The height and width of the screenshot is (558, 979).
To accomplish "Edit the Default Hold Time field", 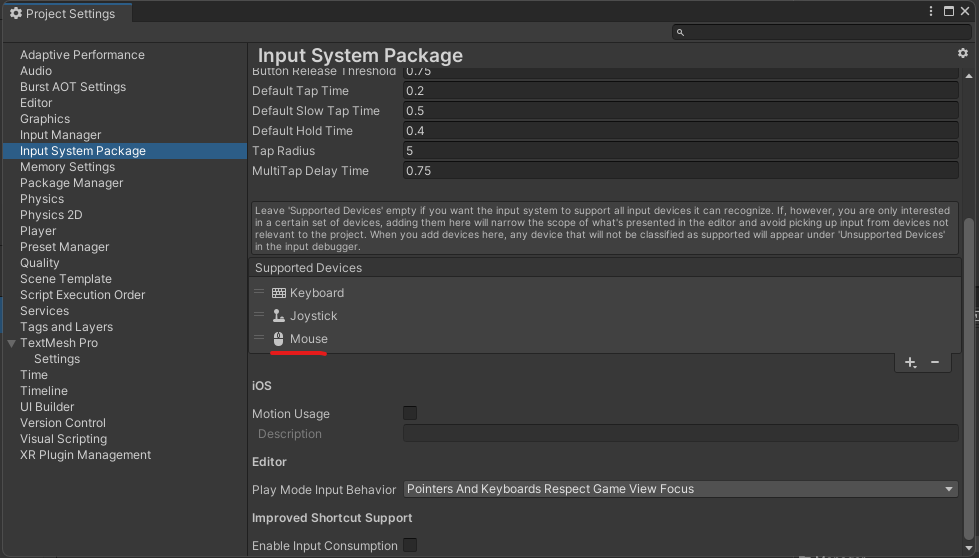I will tap(681, 130).
